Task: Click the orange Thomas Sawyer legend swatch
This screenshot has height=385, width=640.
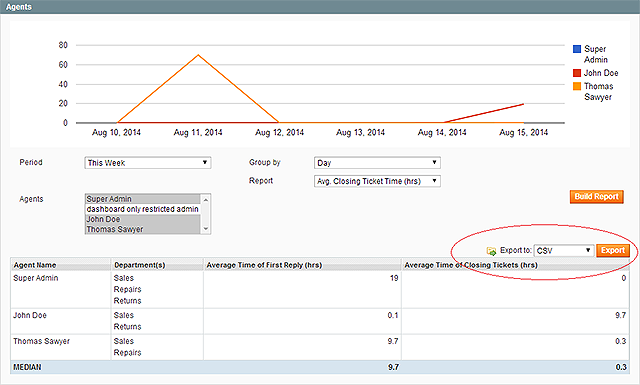Action: pos(577,86)
